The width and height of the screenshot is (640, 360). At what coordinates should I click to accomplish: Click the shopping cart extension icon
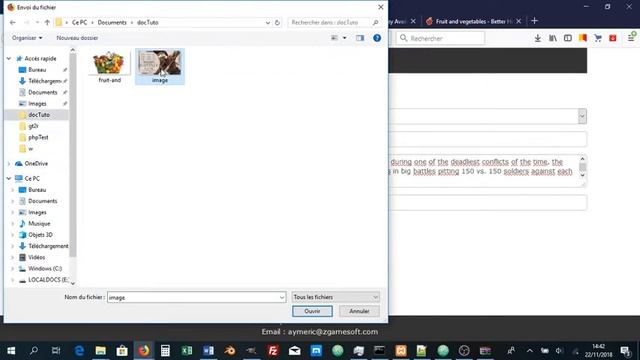click(598, 38)
